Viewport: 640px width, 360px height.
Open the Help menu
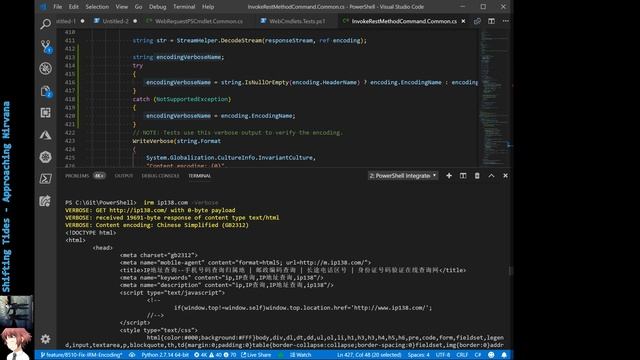point(208,7)
